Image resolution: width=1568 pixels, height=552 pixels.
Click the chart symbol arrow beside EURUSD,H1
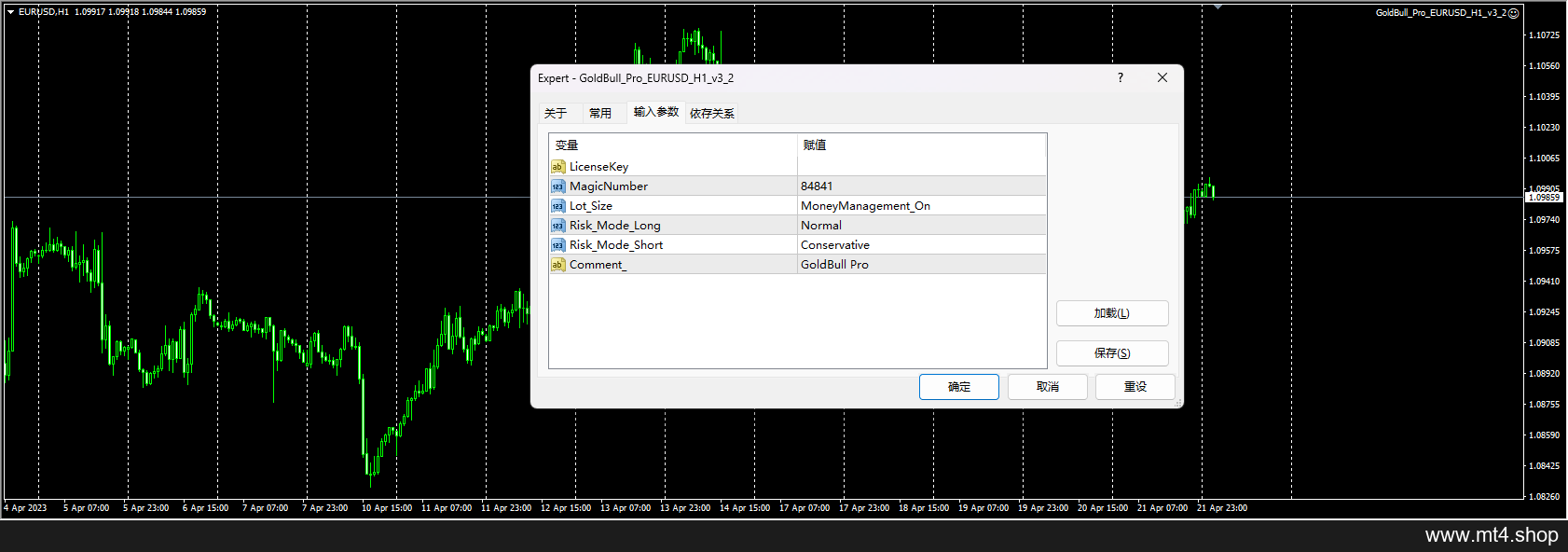click(10, 12)
